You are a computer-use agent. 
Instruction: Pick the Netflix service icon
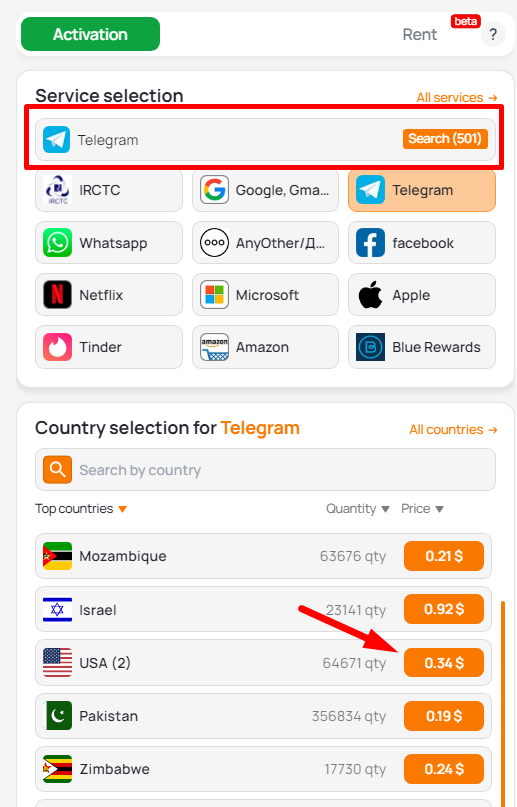pyautogui.click(x=58, y=295)
